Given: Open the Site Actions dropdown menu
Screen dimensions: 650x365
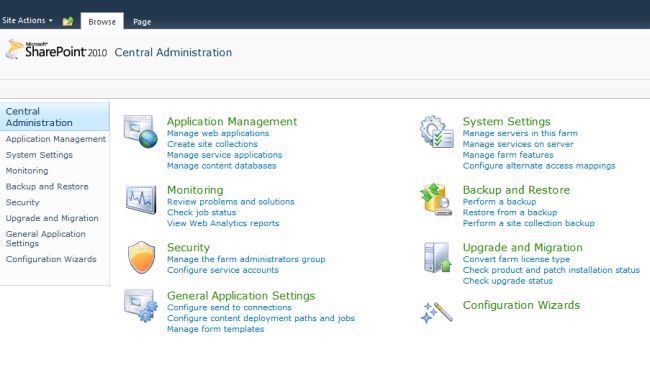Looking at the screenshot, I should point(27,20).
